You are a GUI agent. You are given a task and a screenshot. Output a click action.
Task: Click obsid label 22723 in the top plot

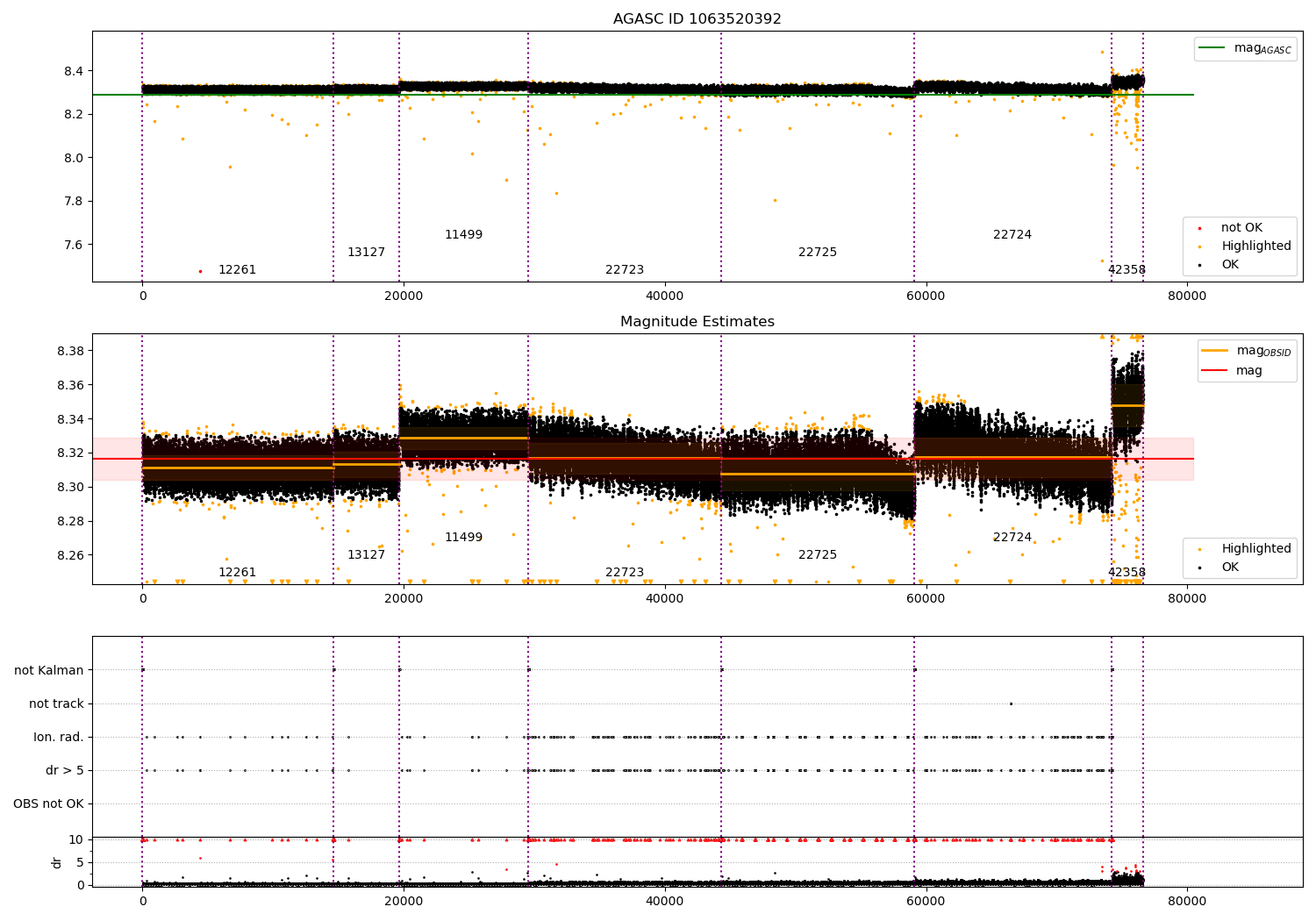(625, 270)
